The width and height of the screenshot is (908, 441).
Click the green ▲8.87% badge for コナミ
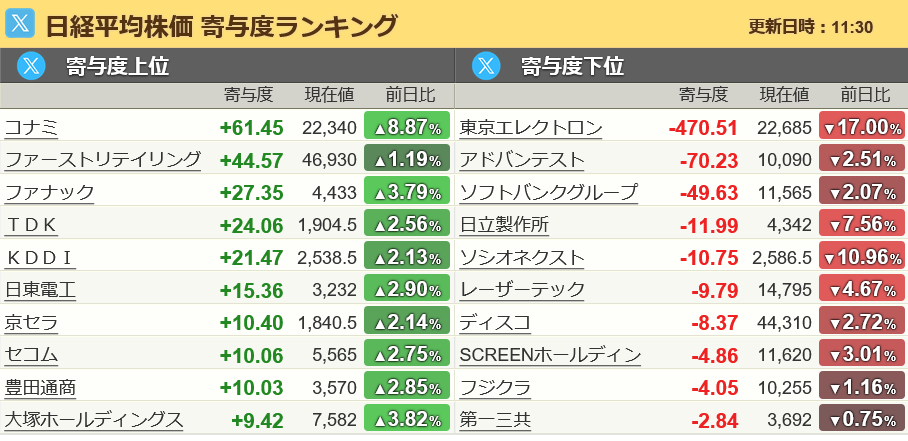(407, 127)
